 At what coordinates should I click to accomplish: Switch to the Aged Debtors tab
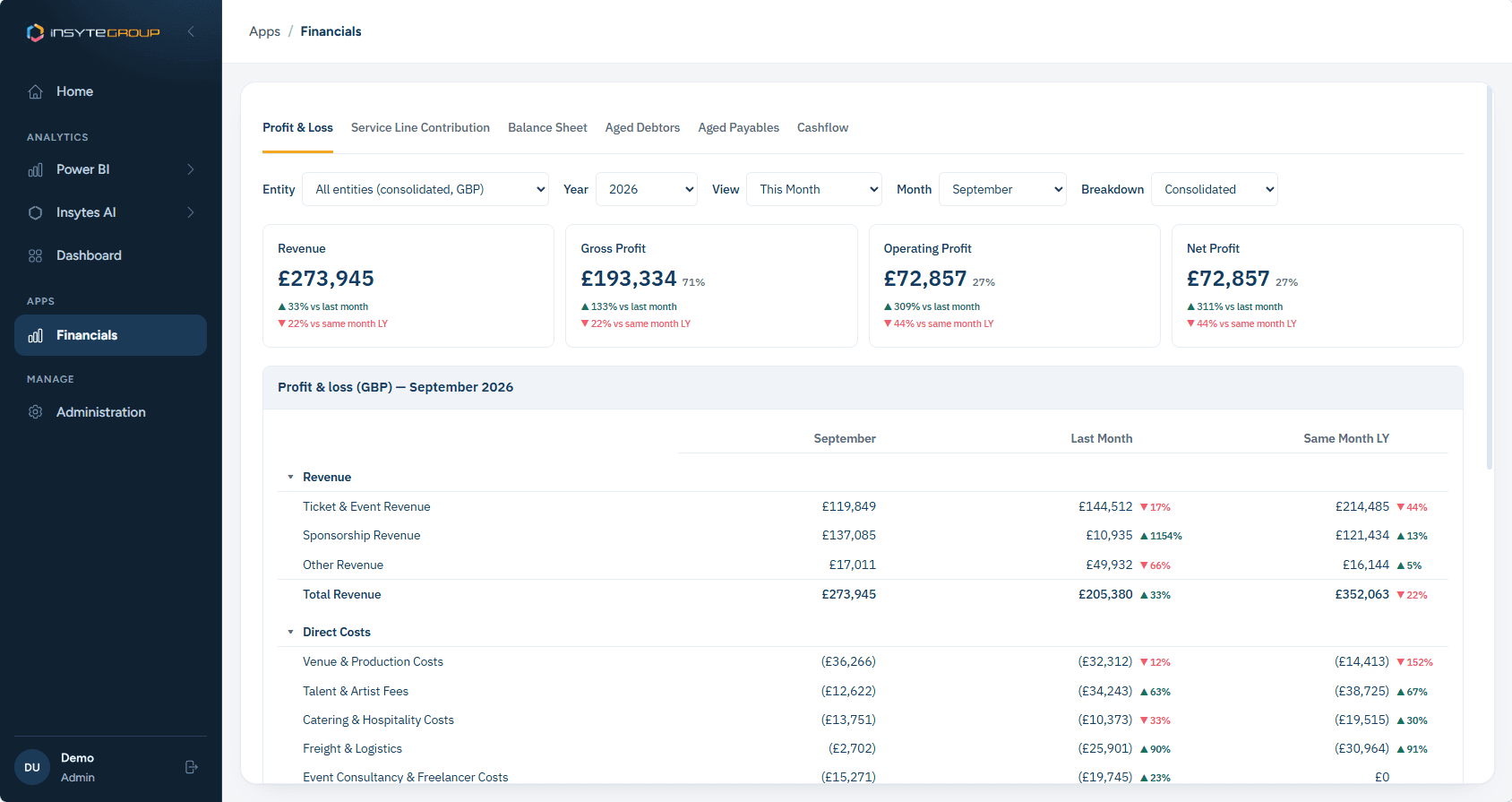(x=642, y=128)
